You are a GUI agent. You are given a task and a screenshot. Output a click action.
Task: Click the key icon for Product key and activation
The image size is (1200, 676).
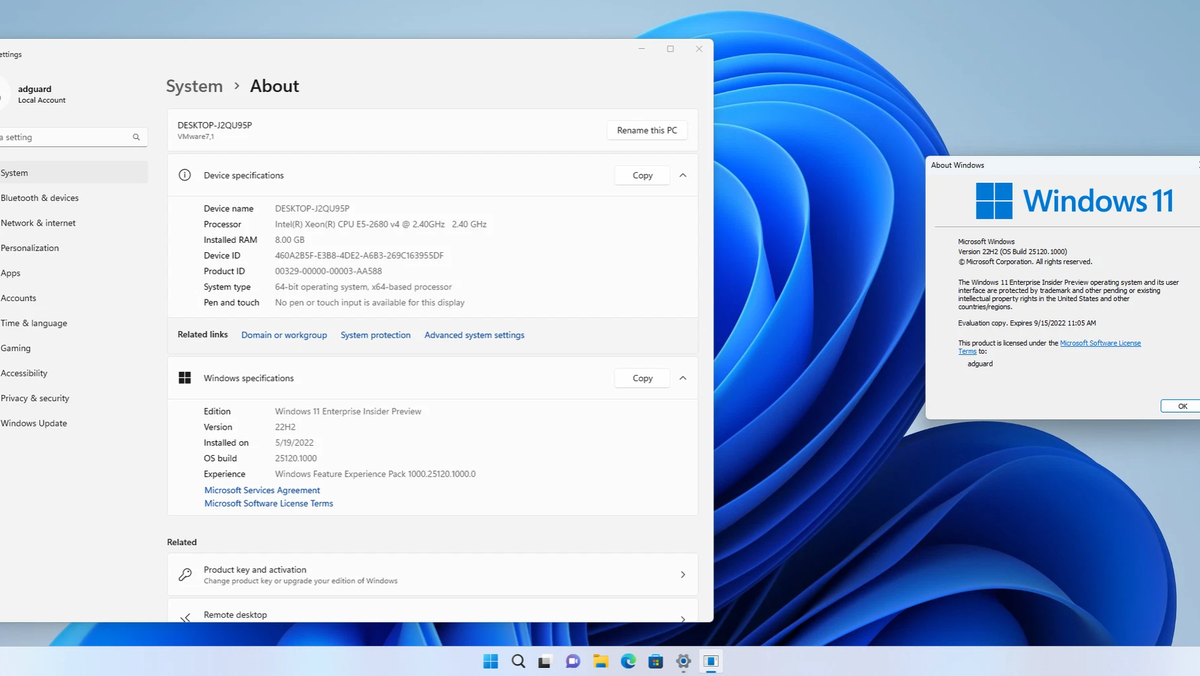(185, 575)
